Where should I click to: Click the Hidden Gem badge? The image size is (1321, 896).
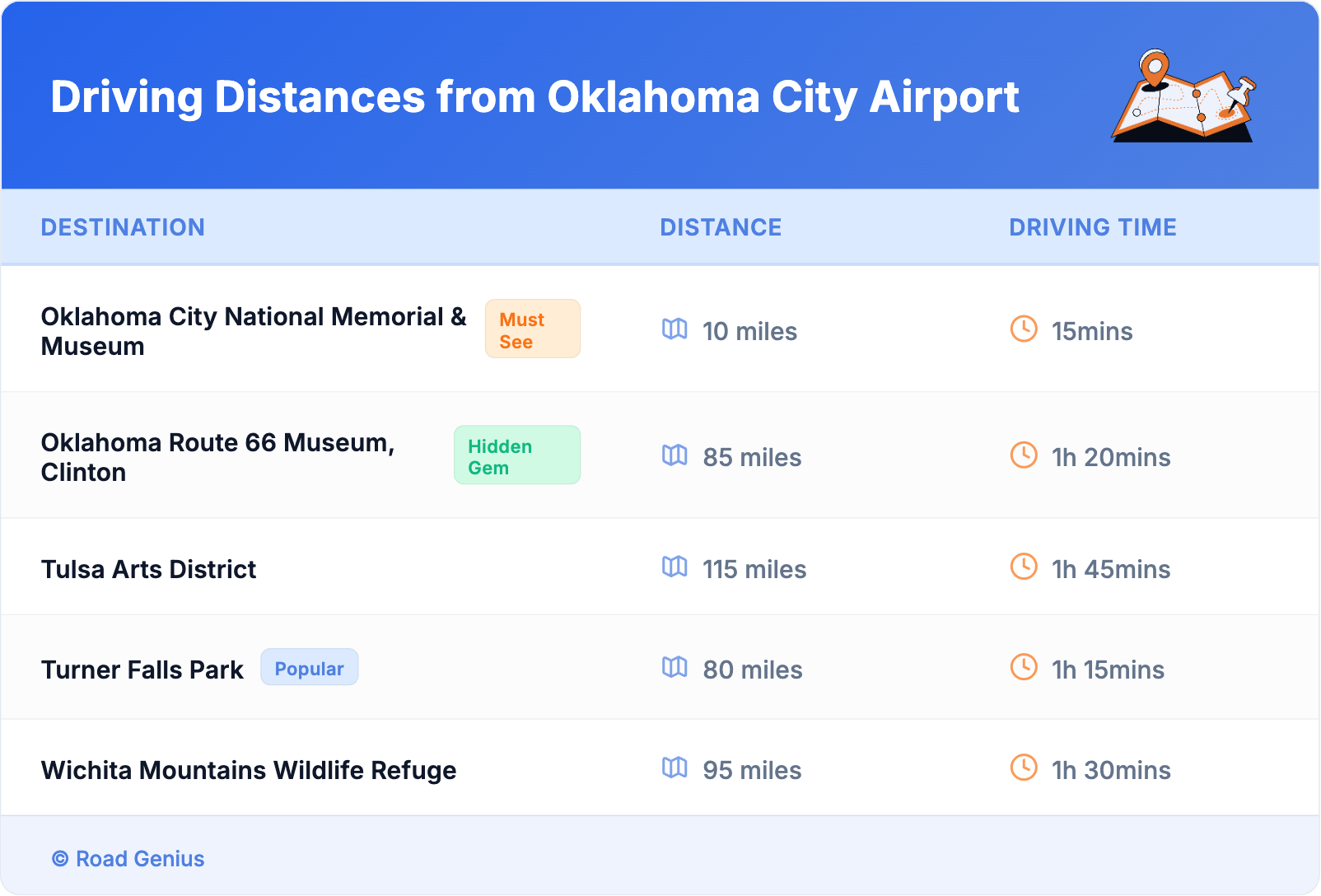click(x=516, y=455)
